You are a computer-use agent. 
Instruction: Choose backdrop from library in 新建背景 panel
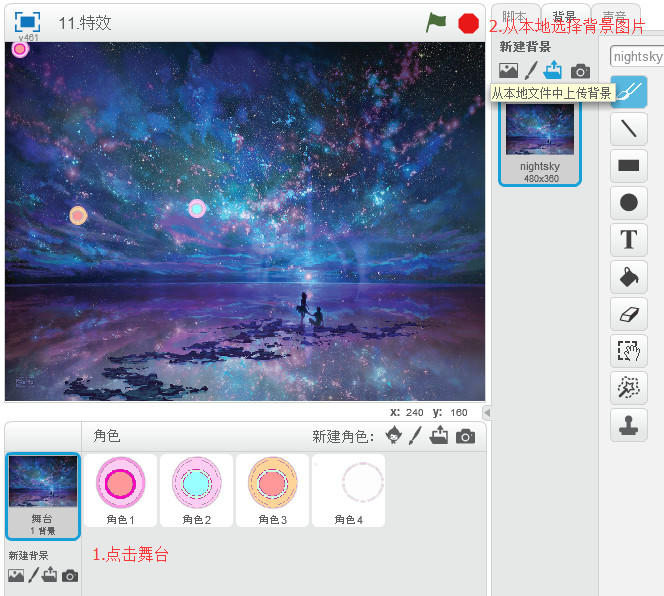click(x=508, y=70)
